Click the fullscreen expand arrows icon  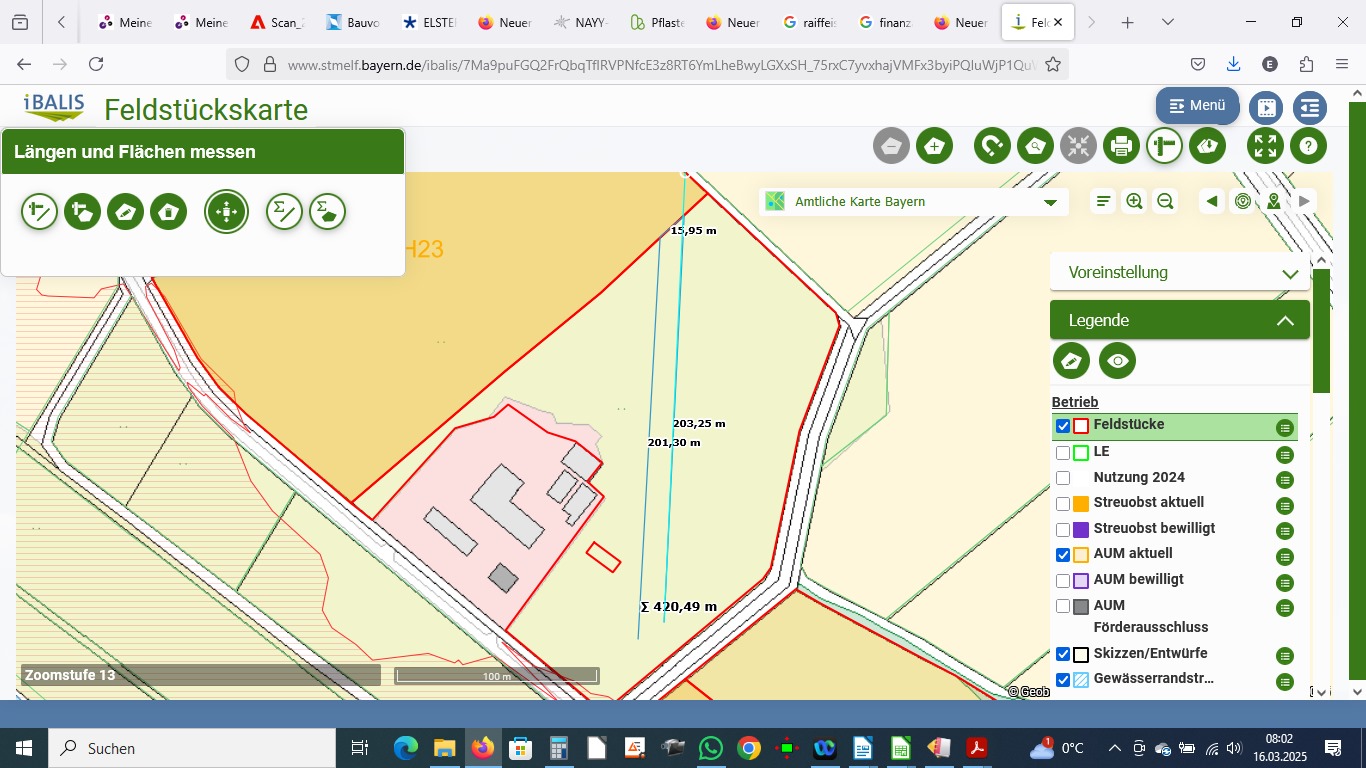[x=1265, y=147]
